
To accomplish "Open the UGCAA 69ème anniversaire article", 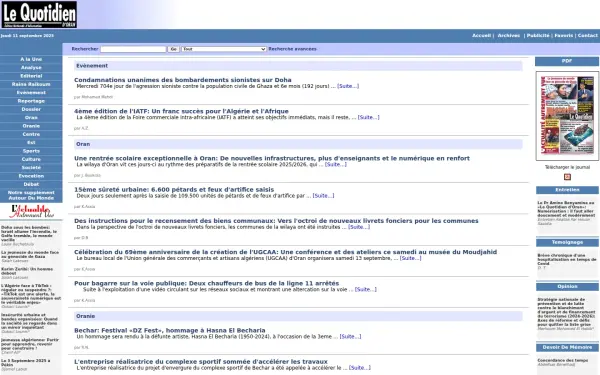I will [285, 252].
